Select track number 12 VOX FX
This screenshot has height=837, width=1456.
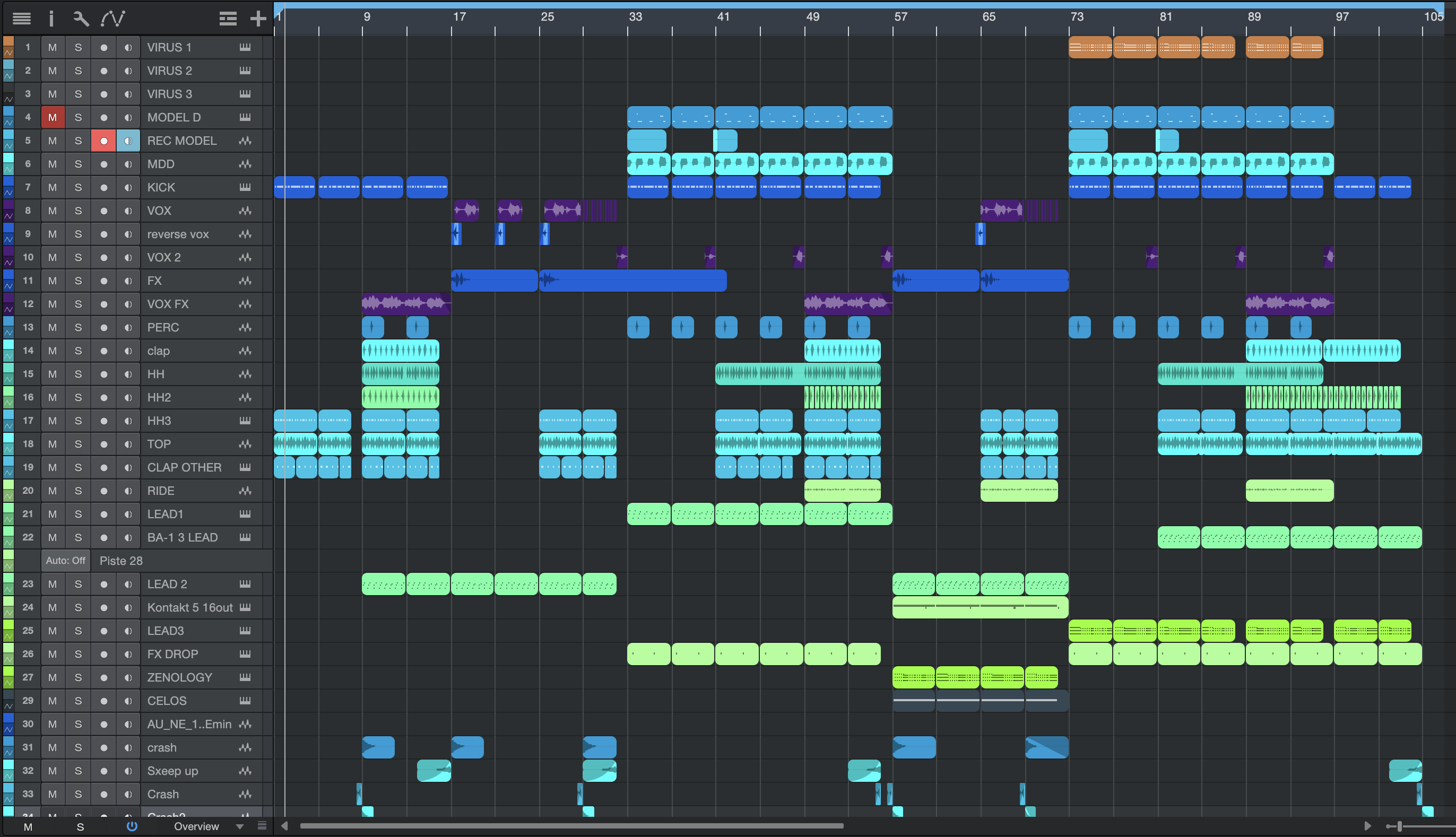click(28, 304)
